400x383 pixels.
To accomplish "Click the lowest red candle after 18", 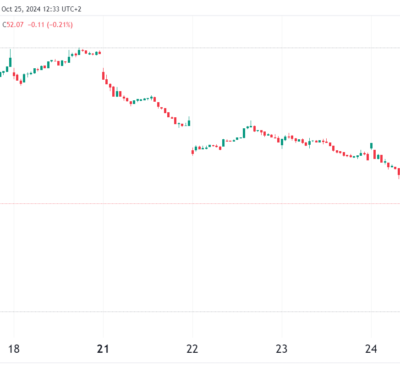I will [x=21, y=82].
